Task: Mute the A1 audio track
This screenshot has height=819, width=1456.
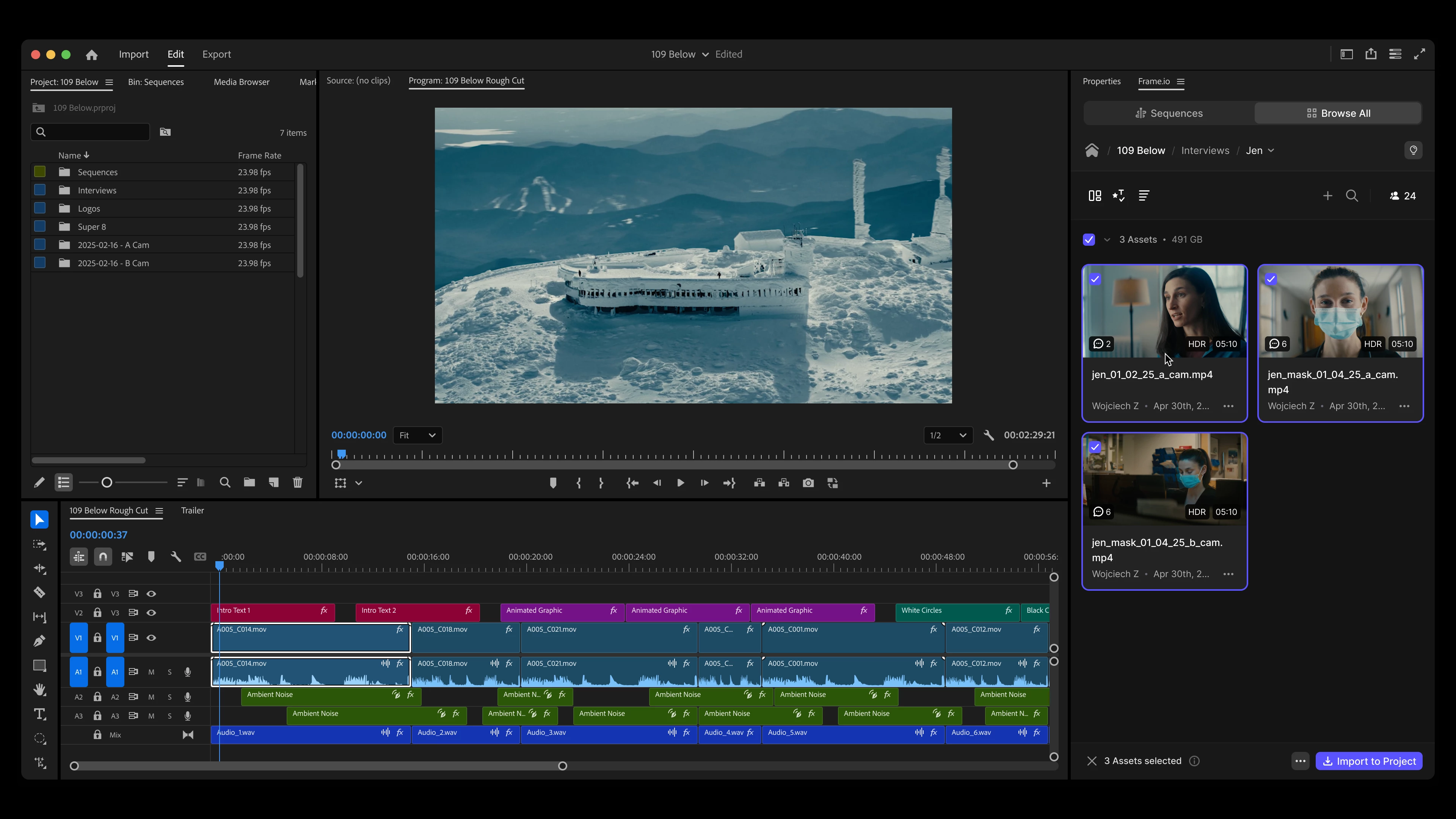Action: pos(151,672)
